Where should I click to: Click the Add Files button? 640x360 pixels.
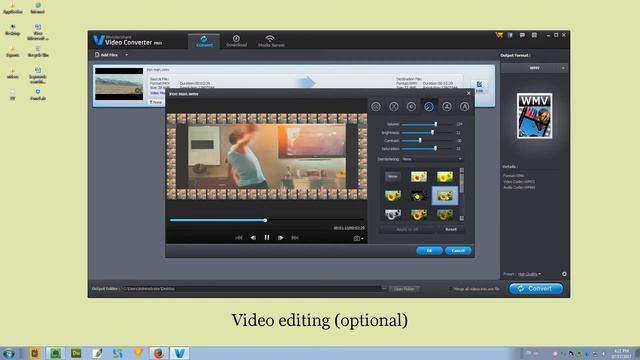click(x=107, y=55)
